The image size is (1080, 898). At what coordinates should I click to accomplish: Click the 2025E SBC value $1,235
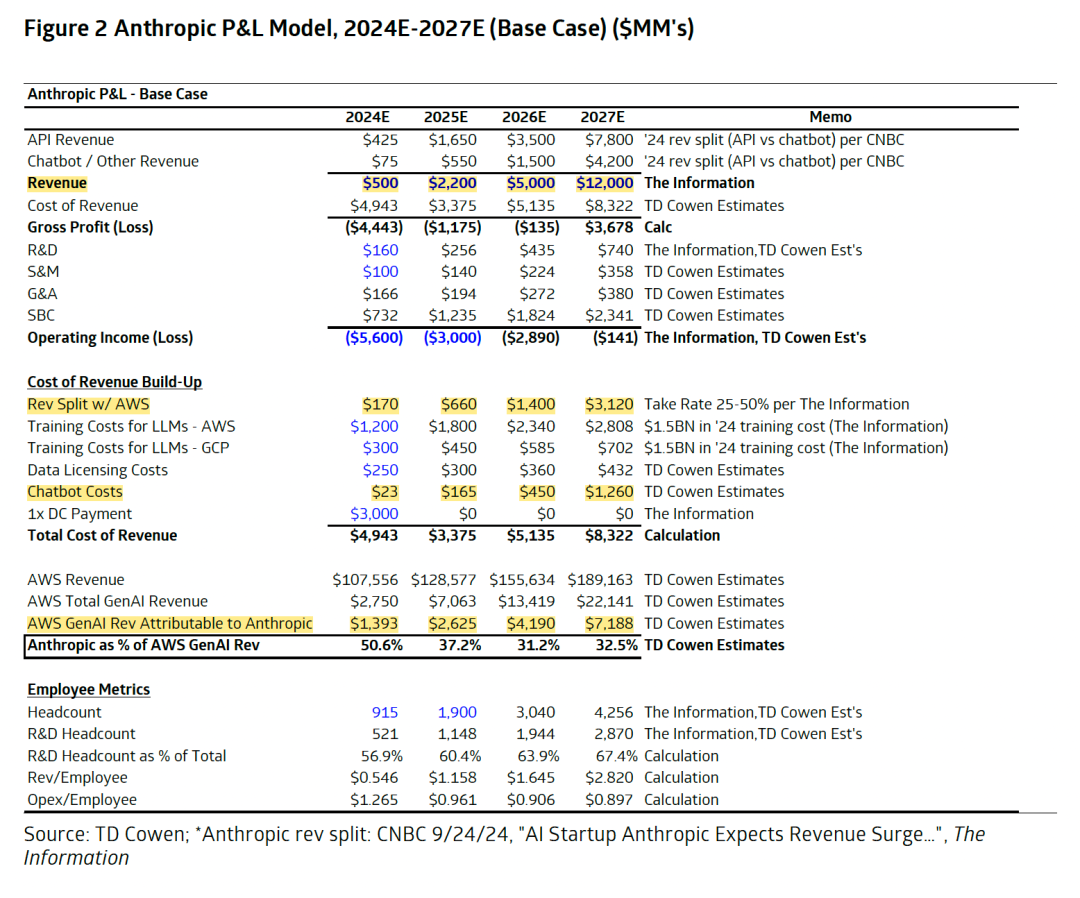[452, 315]
